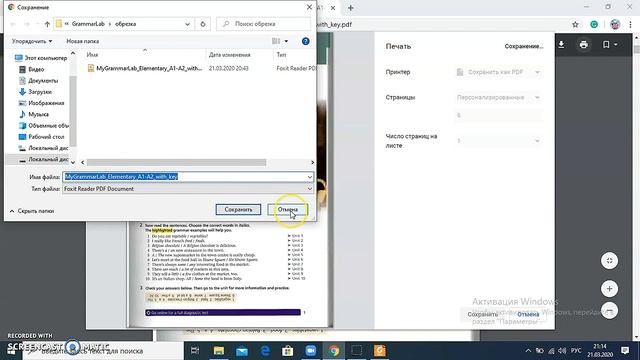
Task: Open the Принтер dropdown in print panel
Action: (x=498, y=72)
